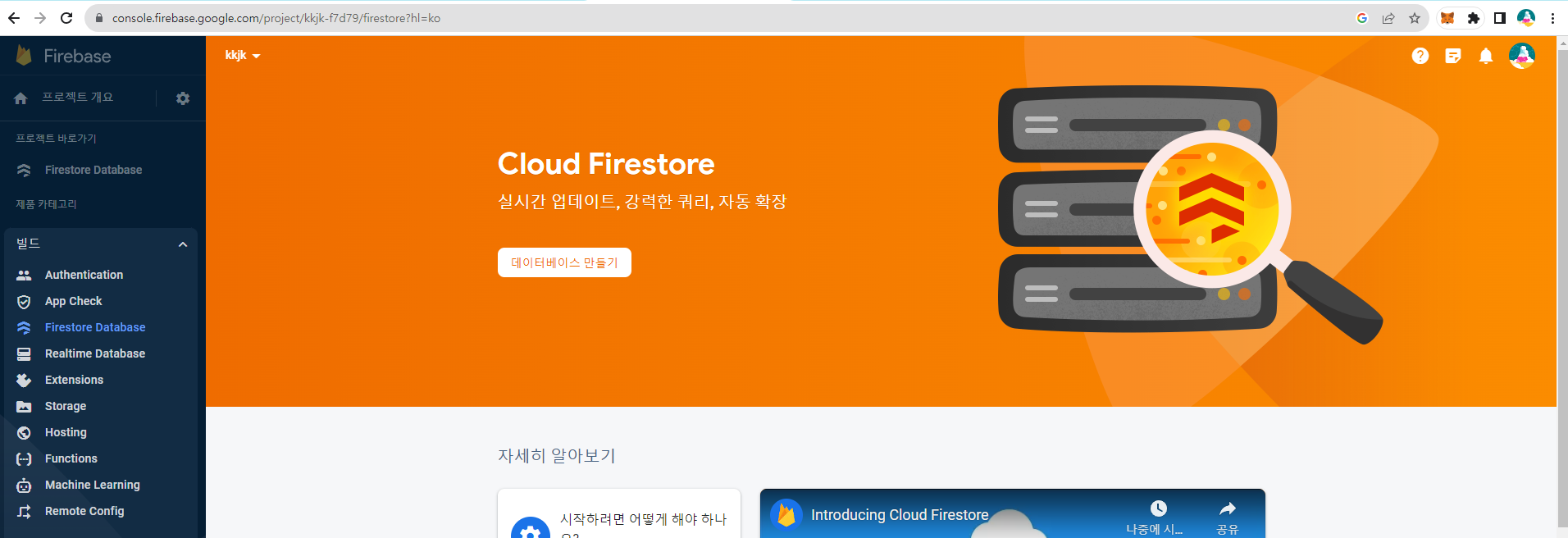
Task: Click the video channel Firebase logo
Action: point(786,515)
